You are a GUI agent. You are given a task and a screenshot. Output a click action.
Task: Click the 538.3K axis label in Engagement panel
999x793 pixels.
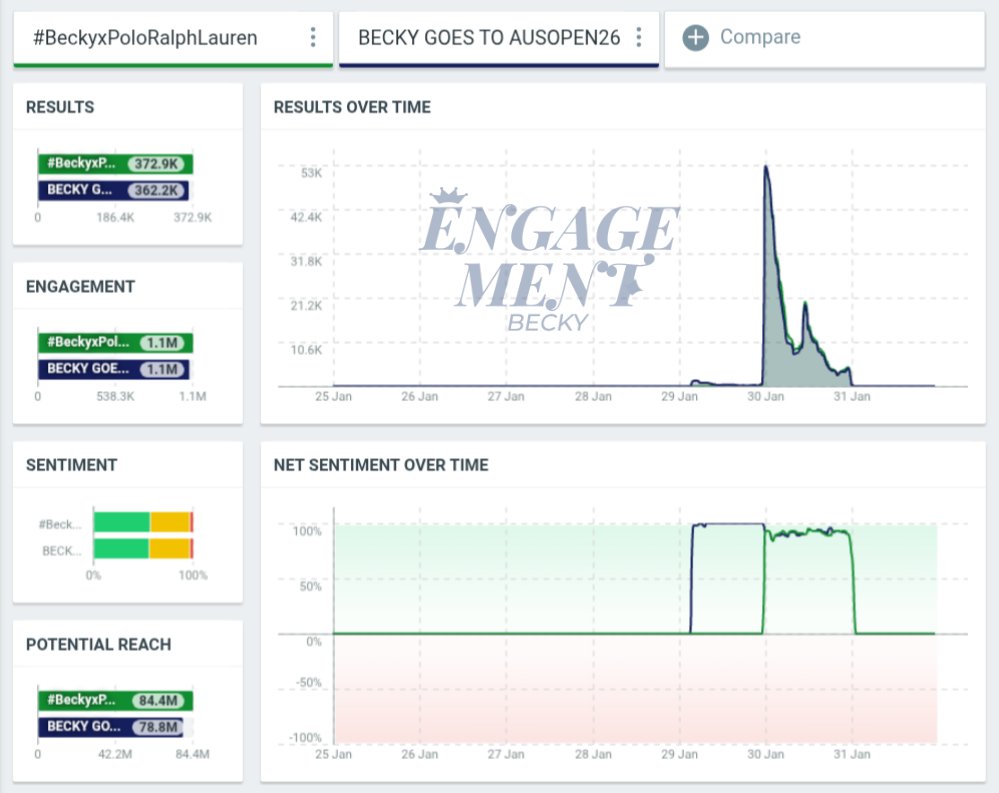115,396
